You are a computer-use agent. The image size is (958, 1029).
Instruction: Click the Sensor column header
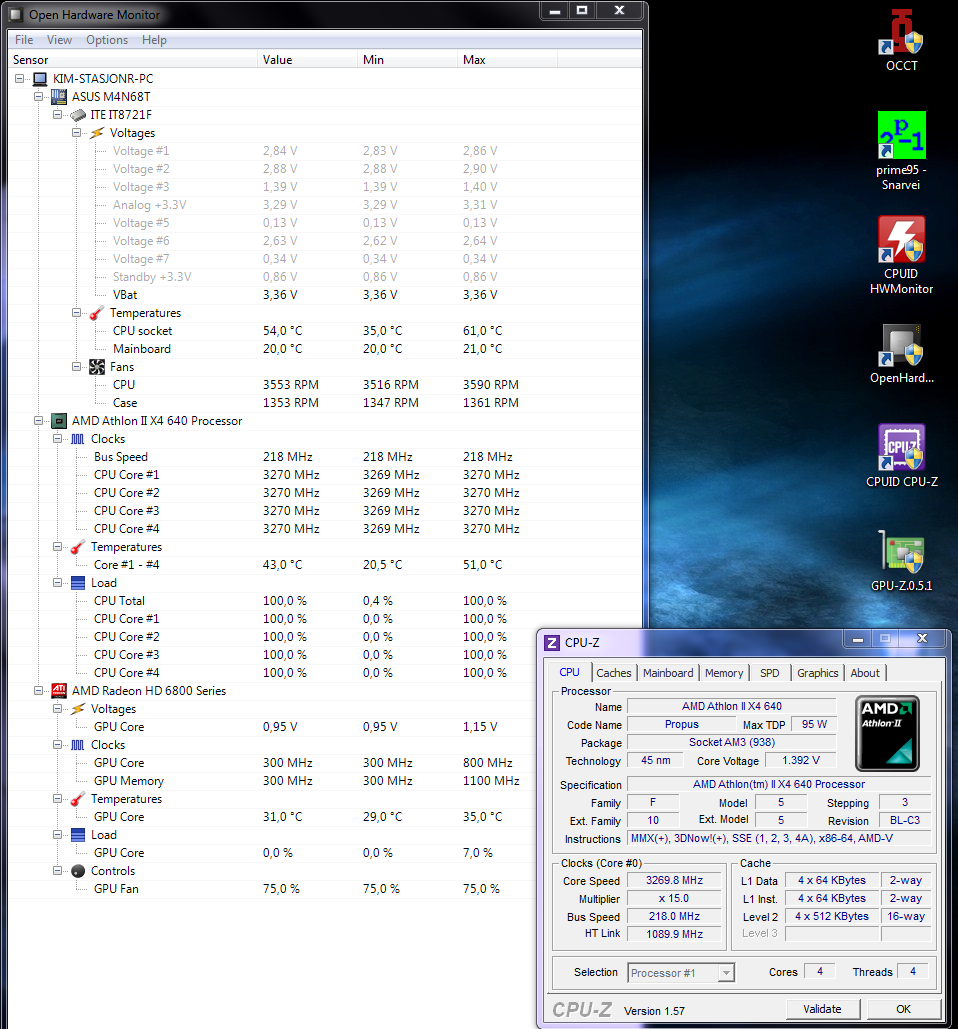tap(133, 60)
